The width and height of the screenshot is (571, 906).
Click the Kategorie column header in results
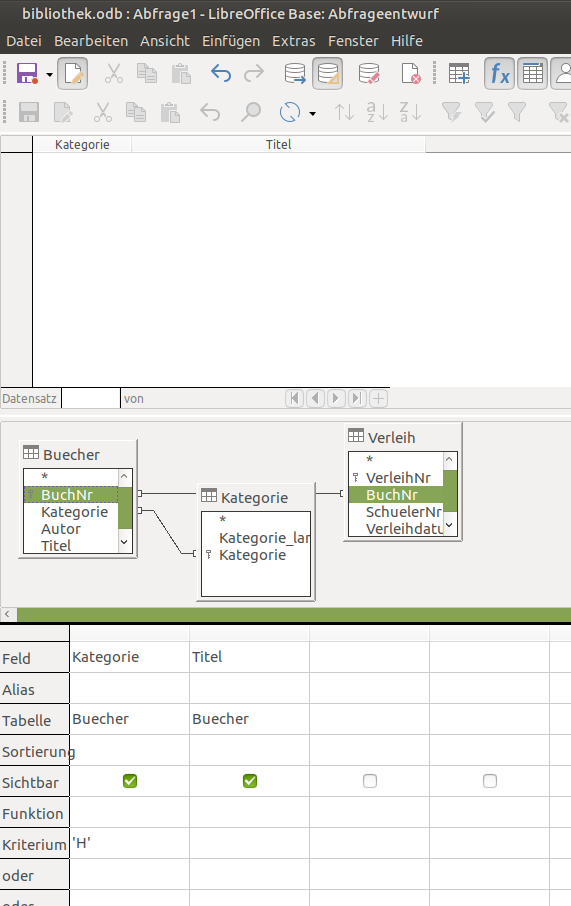point(82,144)
